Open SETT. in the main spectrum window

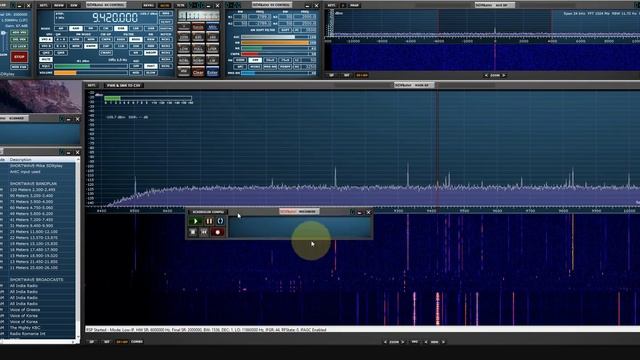(x=91, y=85)
